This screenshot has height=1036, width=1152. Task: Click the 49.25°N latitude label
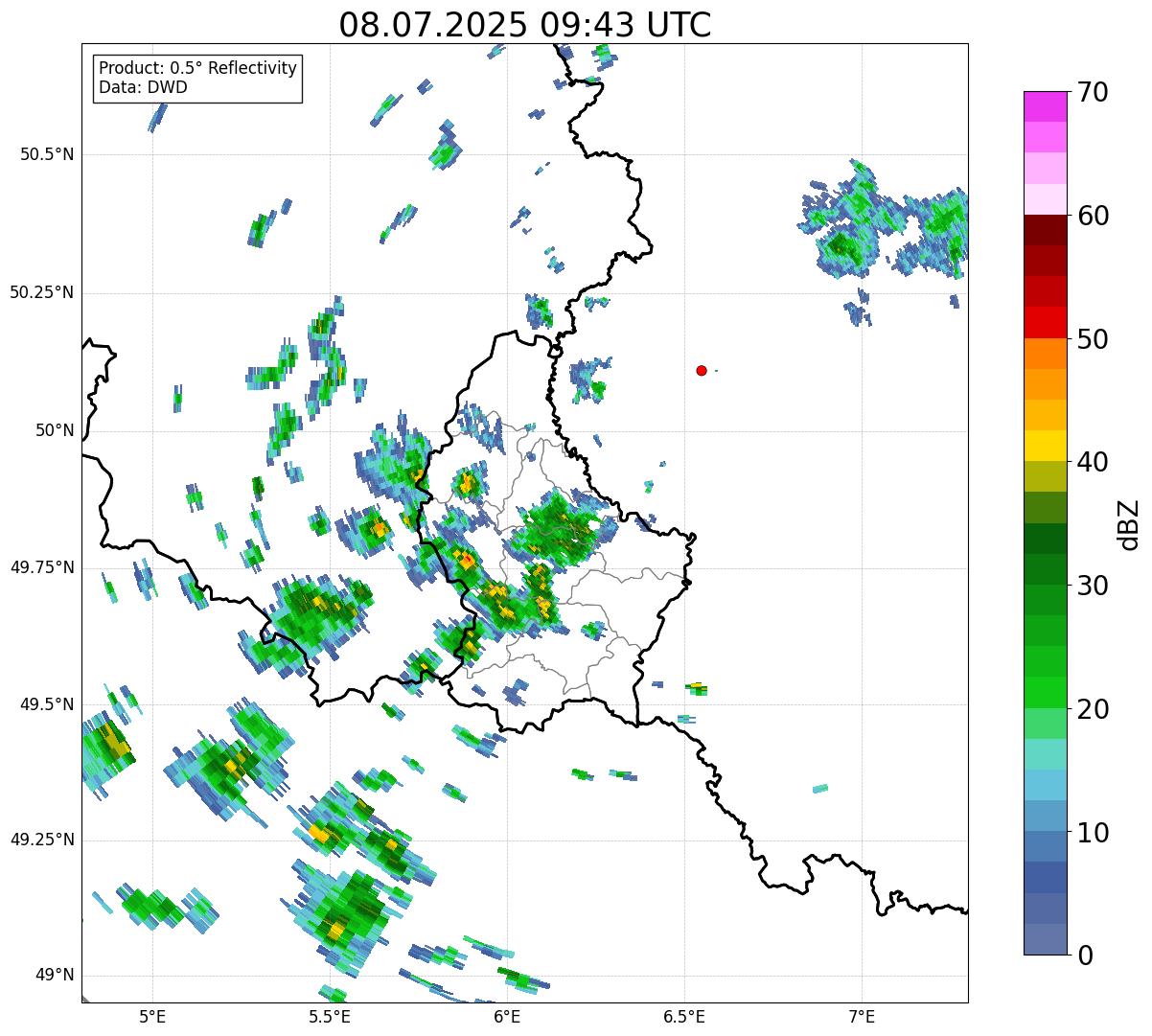tap(42, 840)
